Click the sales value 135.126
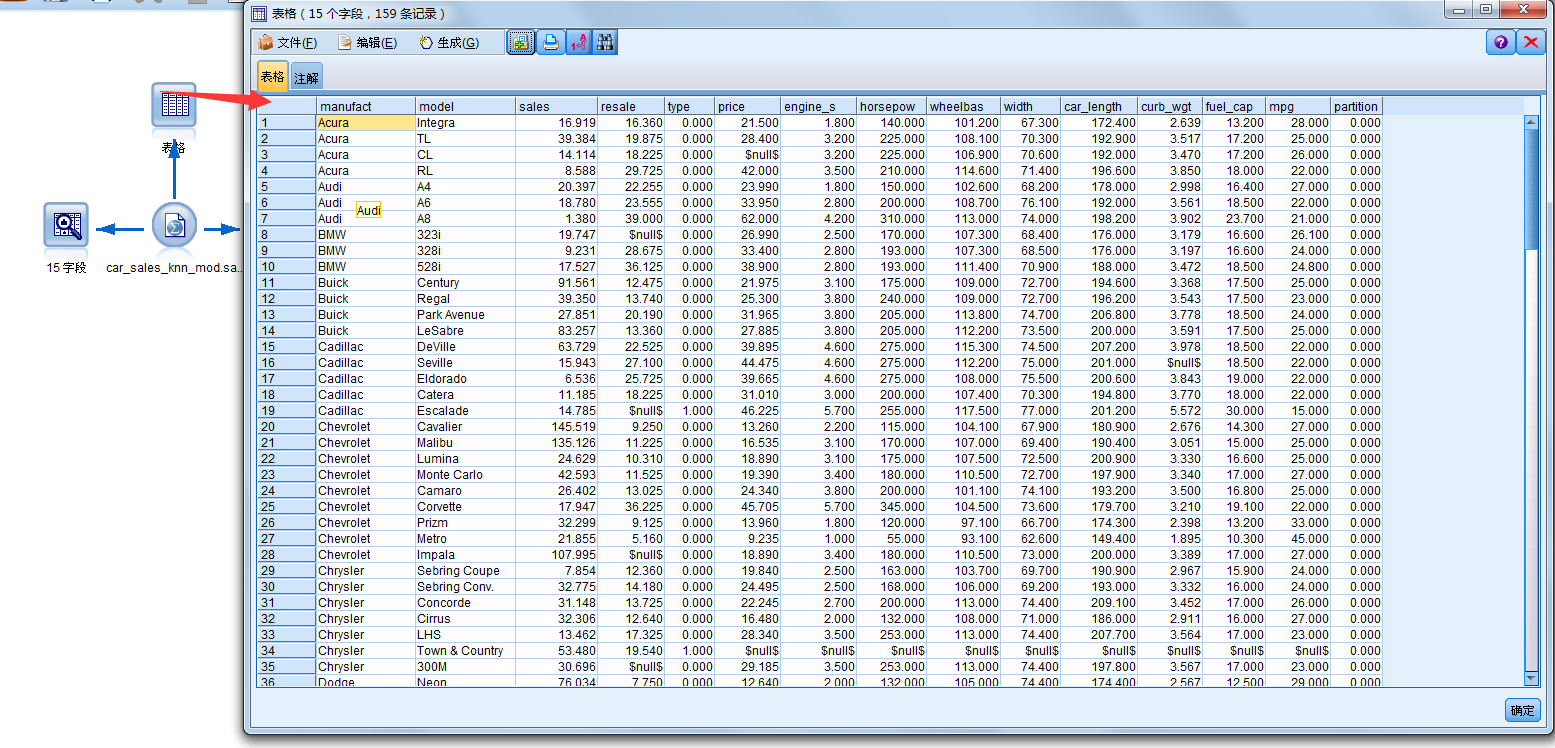The width and height of the screenshot is (1555, 748). (556, 443)
